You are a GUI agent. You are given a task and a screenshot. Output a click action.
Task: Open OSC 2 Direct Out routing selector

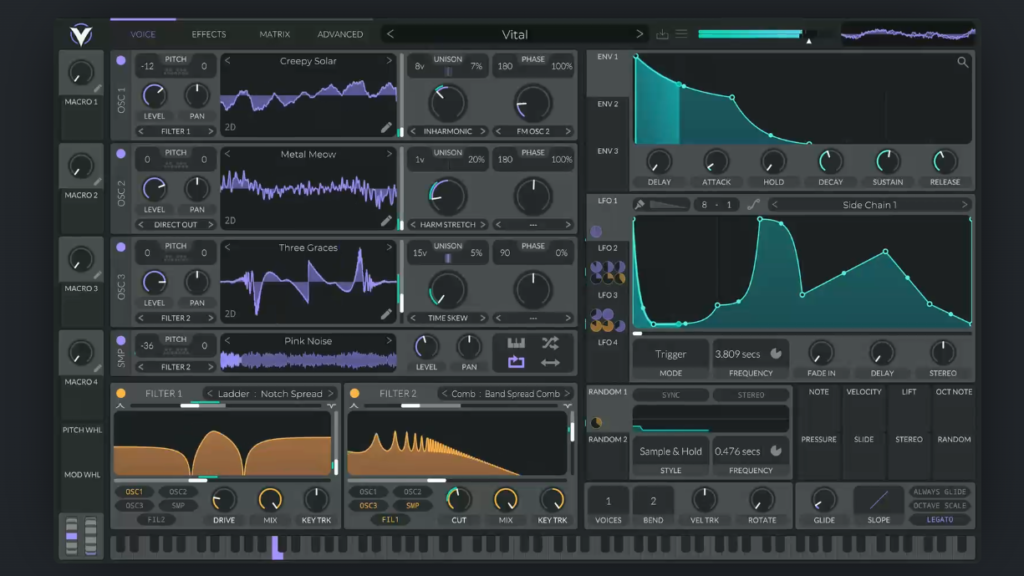176,225
